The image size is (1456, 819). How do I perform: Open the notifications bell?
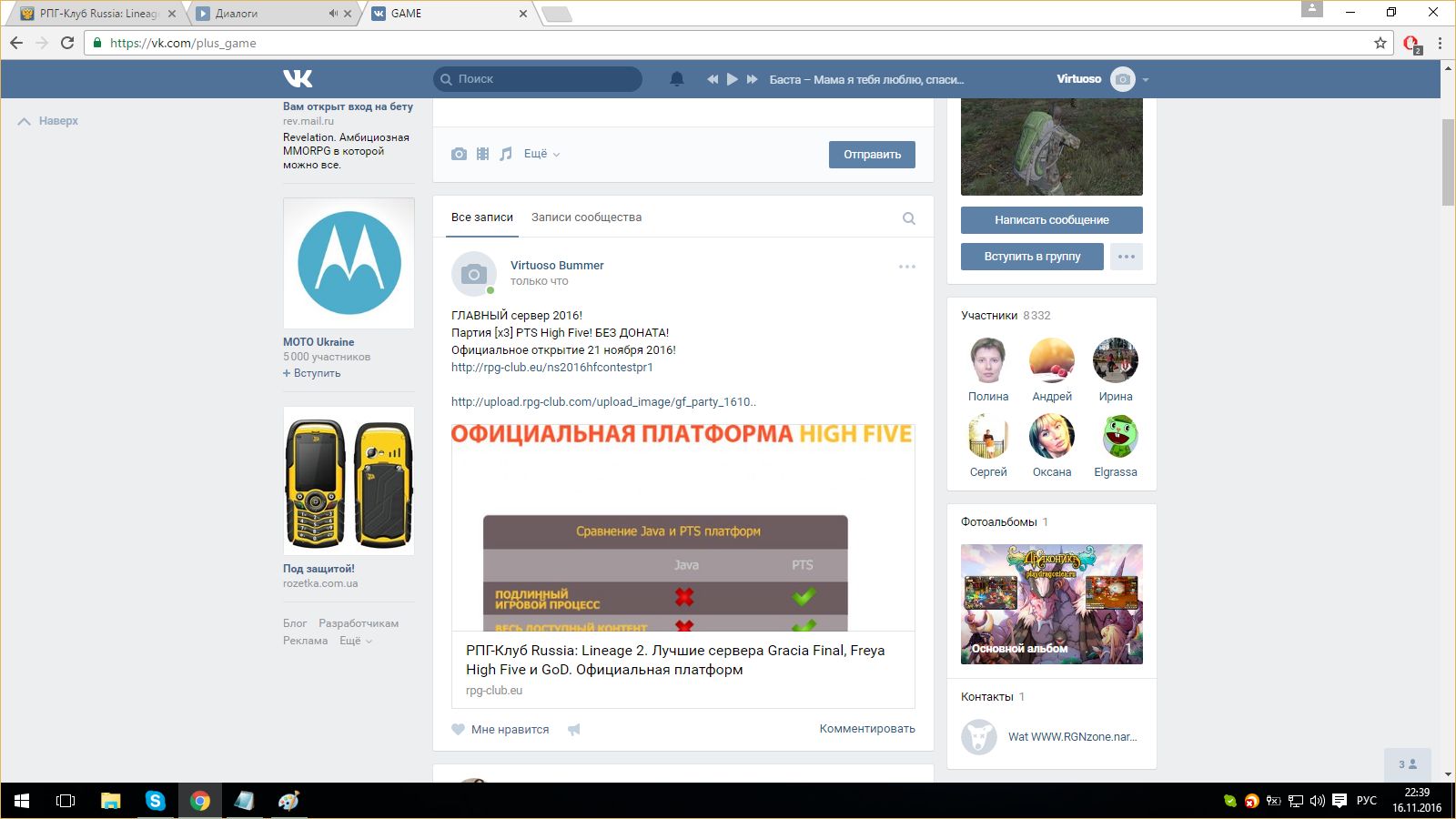click(676, 79)
